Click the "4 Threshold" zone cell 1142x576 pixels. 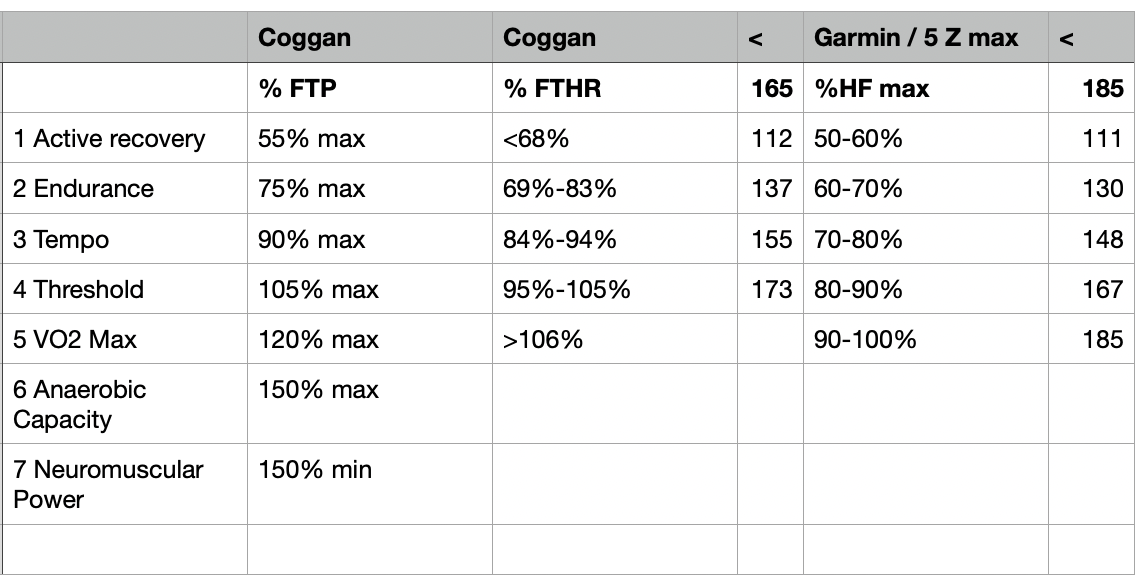tap(79, 290)
